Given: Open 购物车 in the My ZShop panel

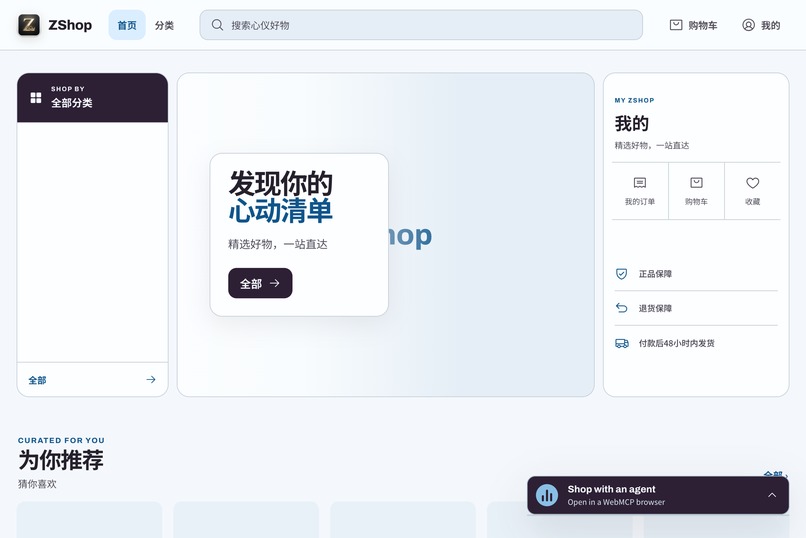Looking at the screenshot, I should (697, 191).
